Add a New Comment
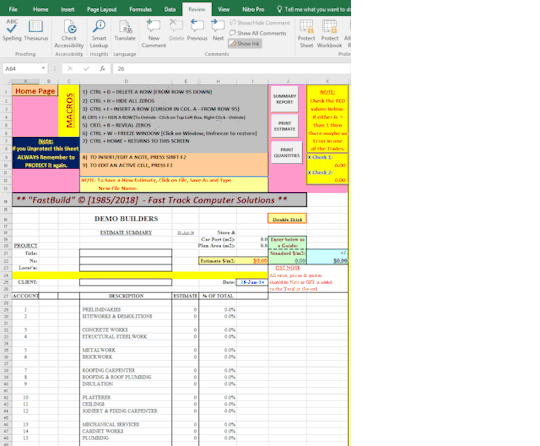The width and height of the screenshot is (540, 446). point(154,33)
